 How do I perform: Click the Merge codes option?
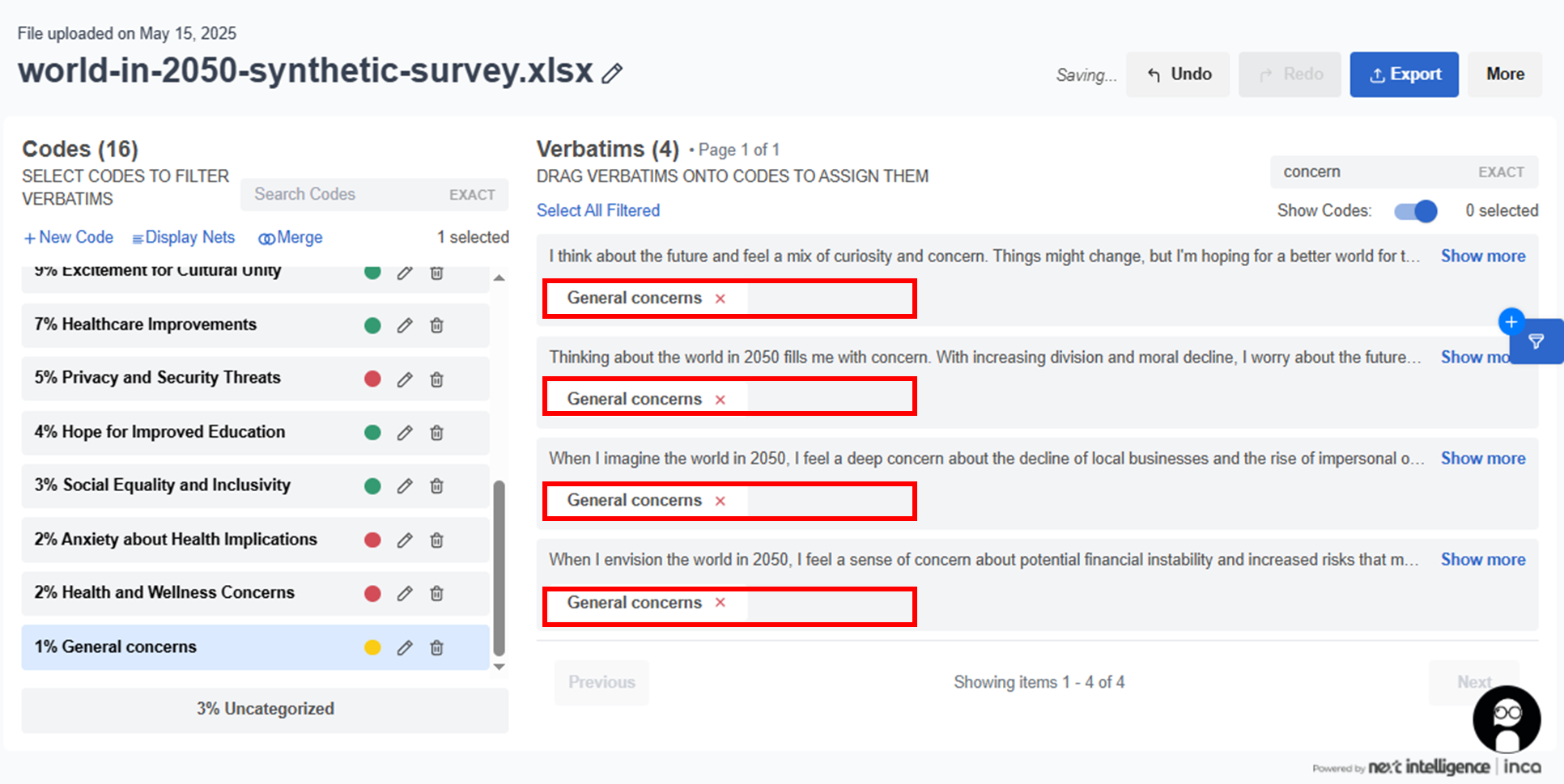(x=291, y=238)
